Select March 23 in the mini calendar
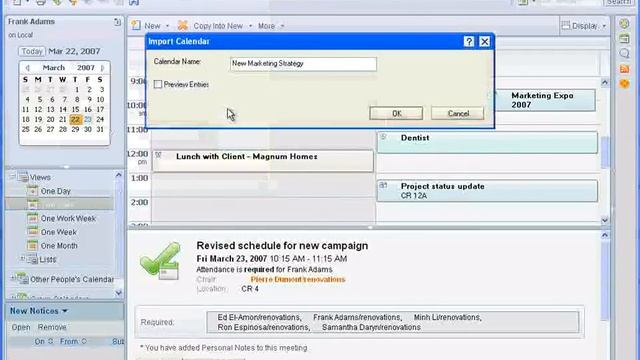The height and width of the screenshot is (360, 640). pyautogui.click(x=88, y=120)
